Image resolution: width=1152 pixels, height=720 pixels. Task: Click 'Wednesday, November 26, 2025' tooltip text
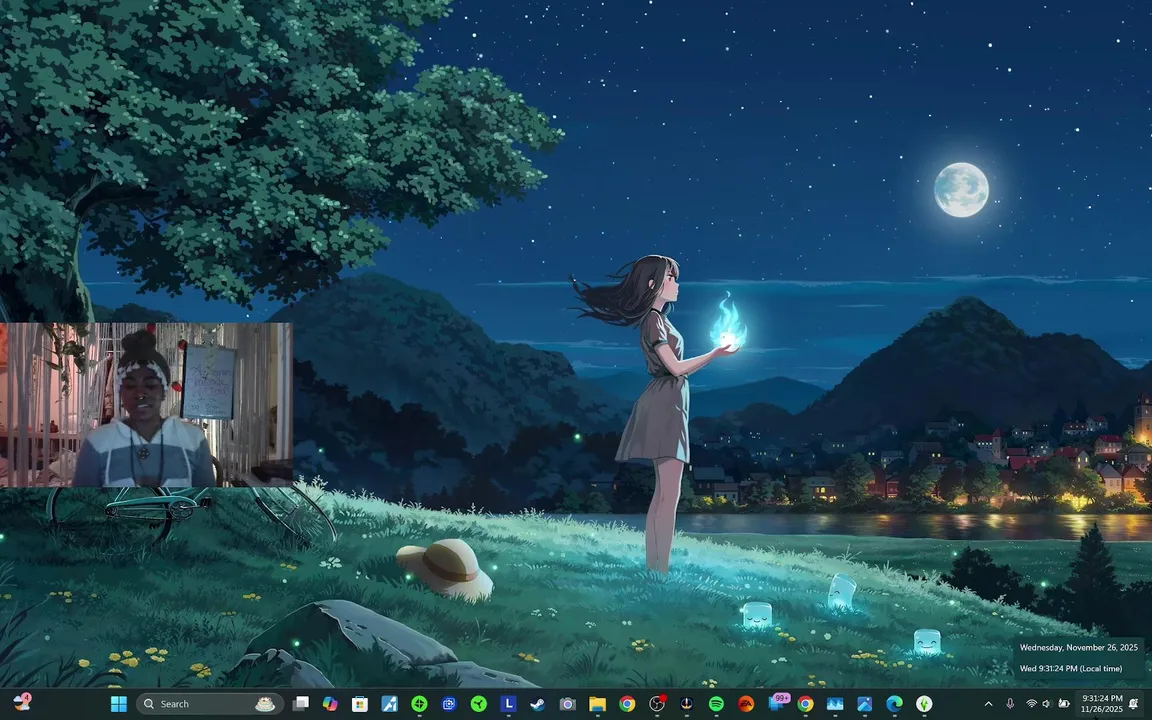click(1078, 647)
